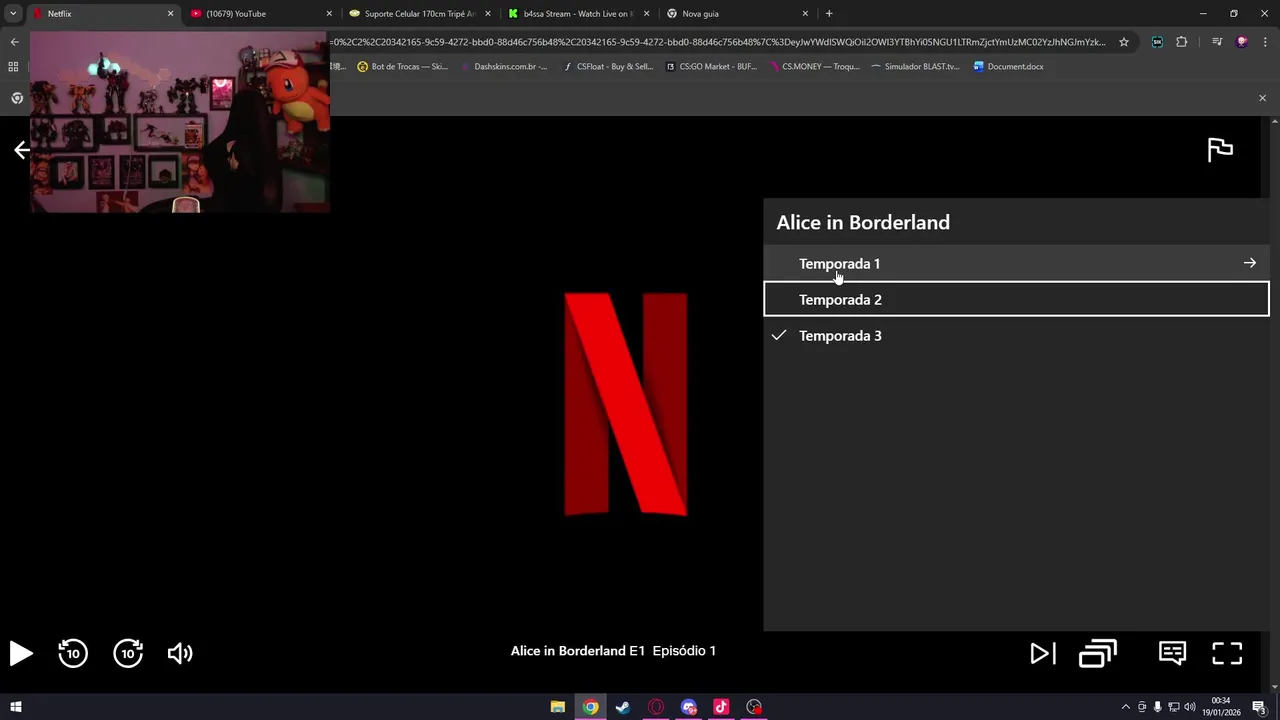Rewind 10 seconds
The image size is (1280, 720).
tap(73, 653)
